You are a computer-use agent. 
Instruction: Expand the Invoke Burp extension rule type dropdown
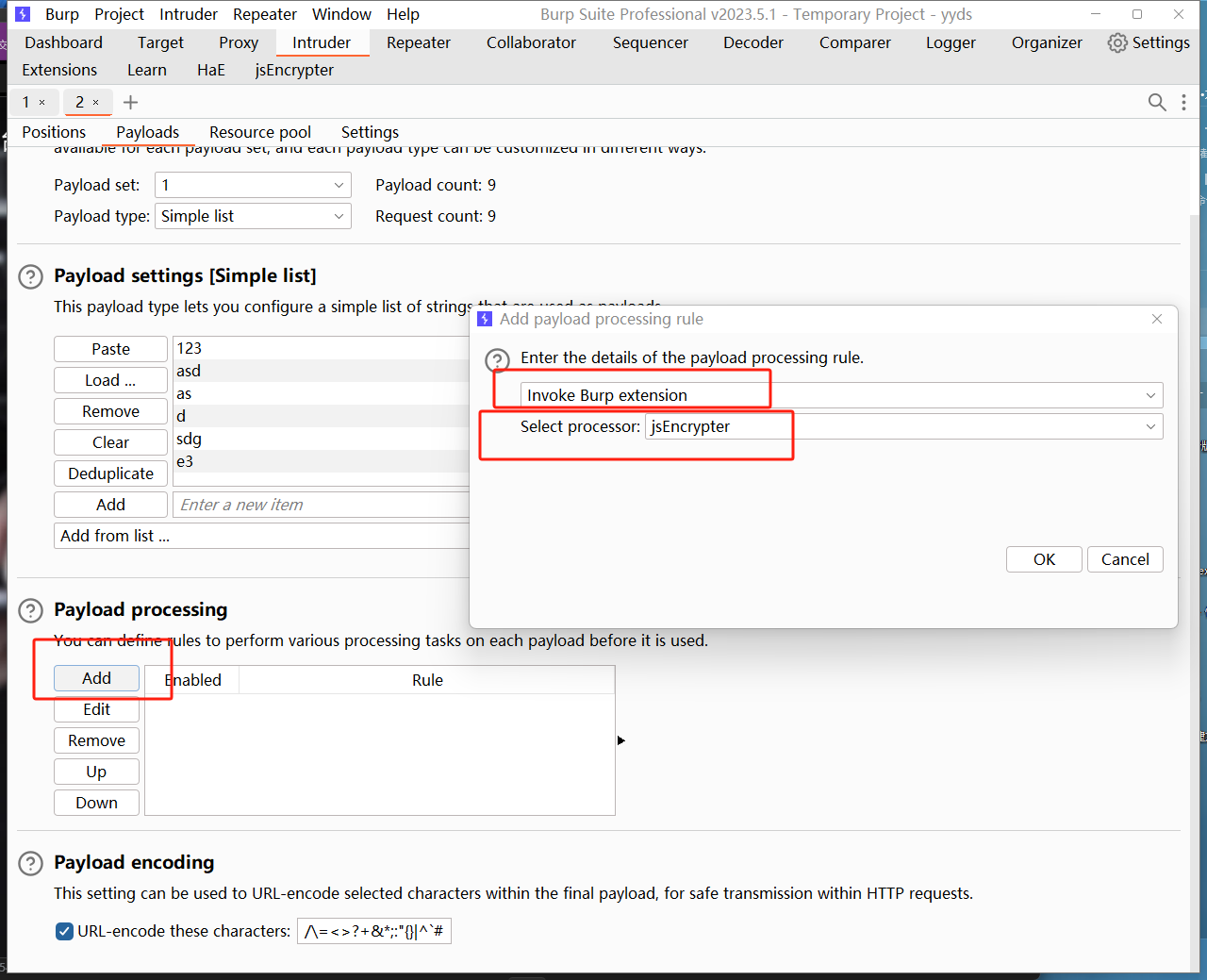(x=842, y=395)
